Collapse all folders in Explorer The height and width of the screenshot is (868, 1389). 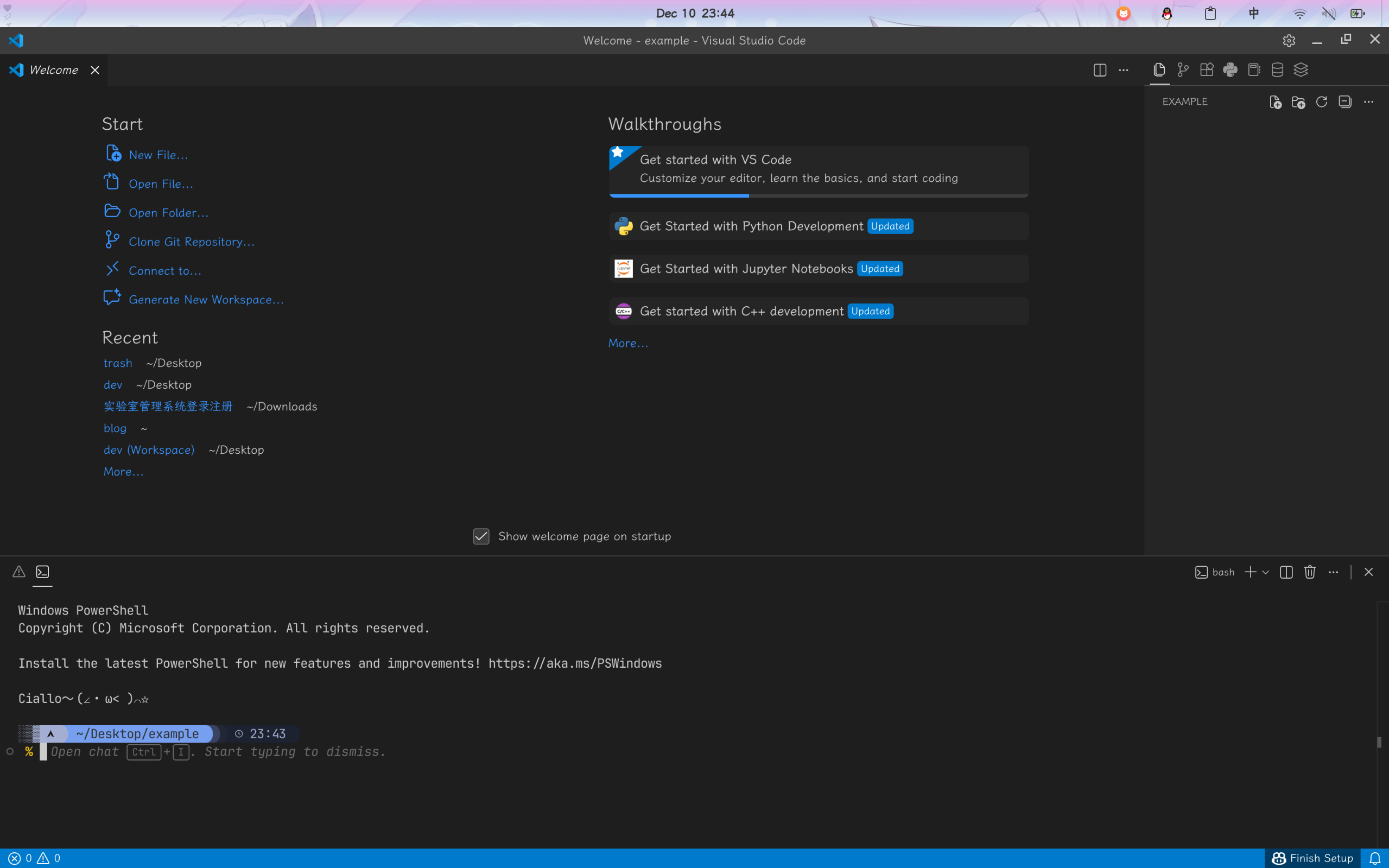1345,102
